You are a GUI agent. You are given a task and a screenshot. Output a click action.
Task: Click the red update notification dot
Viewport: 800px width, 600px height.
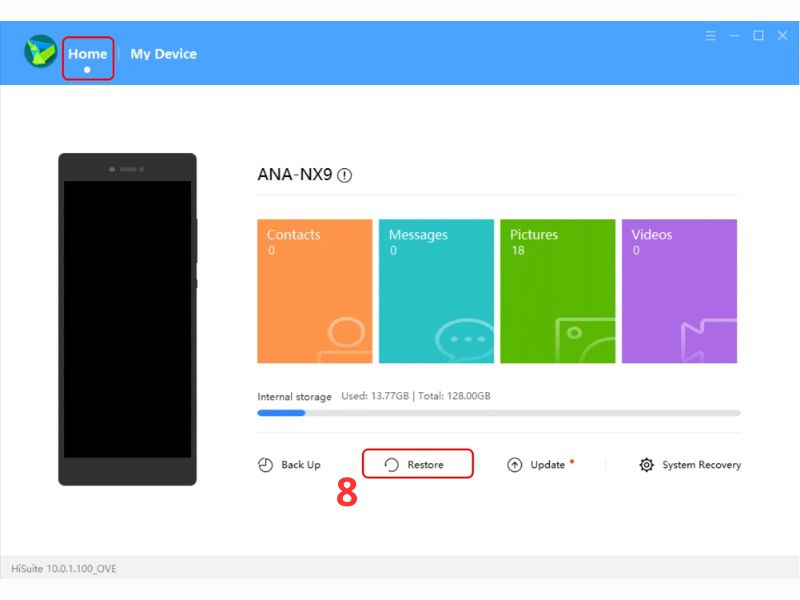(572, 461)
